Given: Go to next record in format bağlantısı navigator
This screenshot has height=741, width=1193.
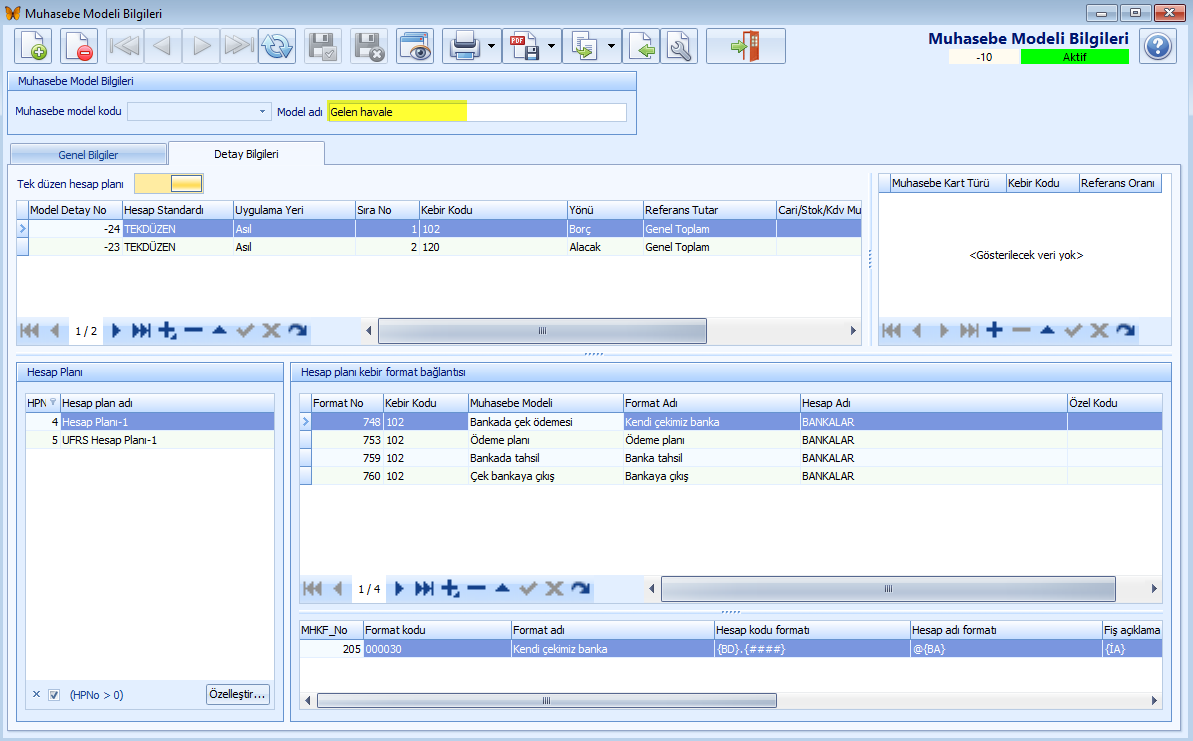Looking at the screenshot, I should point(399,588).
